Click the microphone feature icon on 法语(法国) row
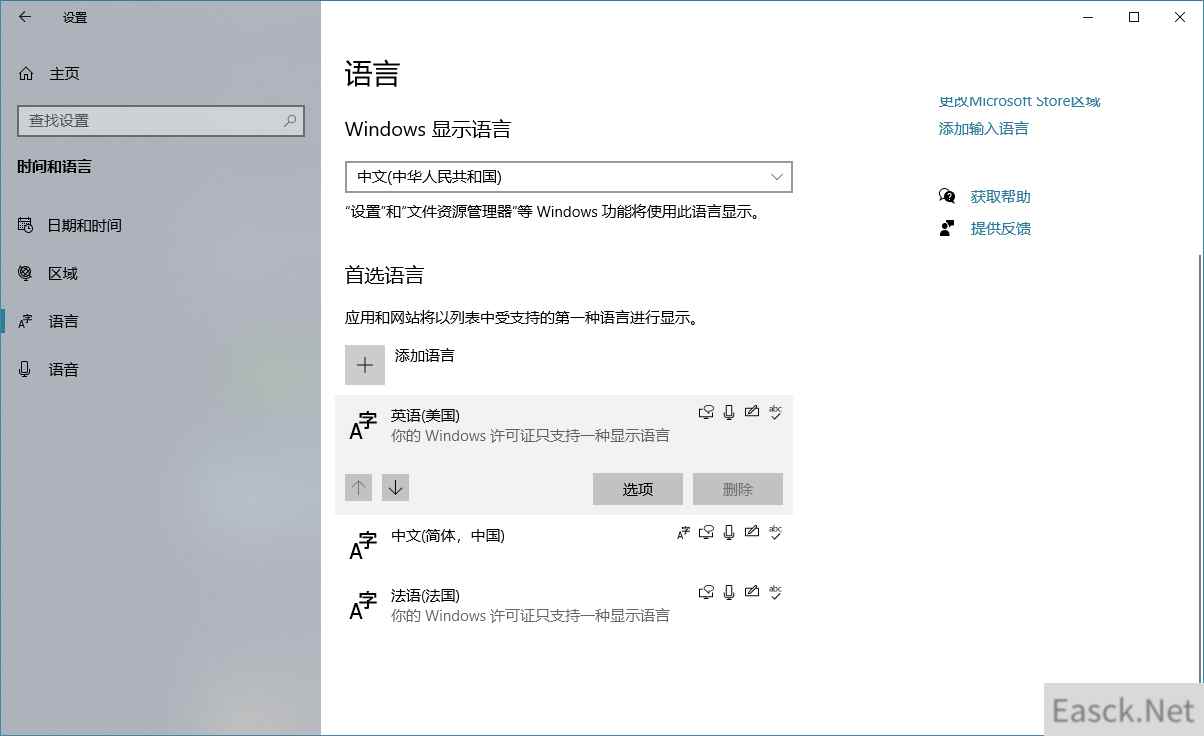This screenshot has height=736, width=1204. pyautogui.click(x=729, y=592)
